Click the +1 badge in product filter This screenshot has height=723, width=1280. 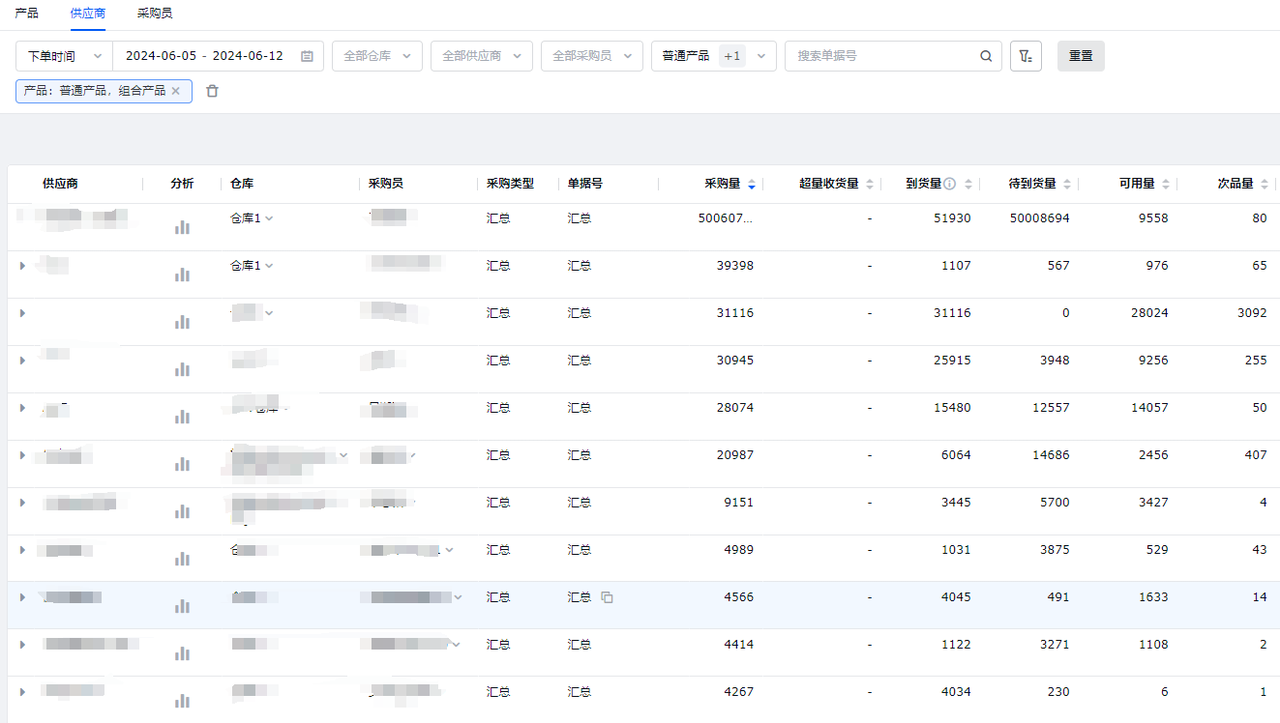click(732, 56)
